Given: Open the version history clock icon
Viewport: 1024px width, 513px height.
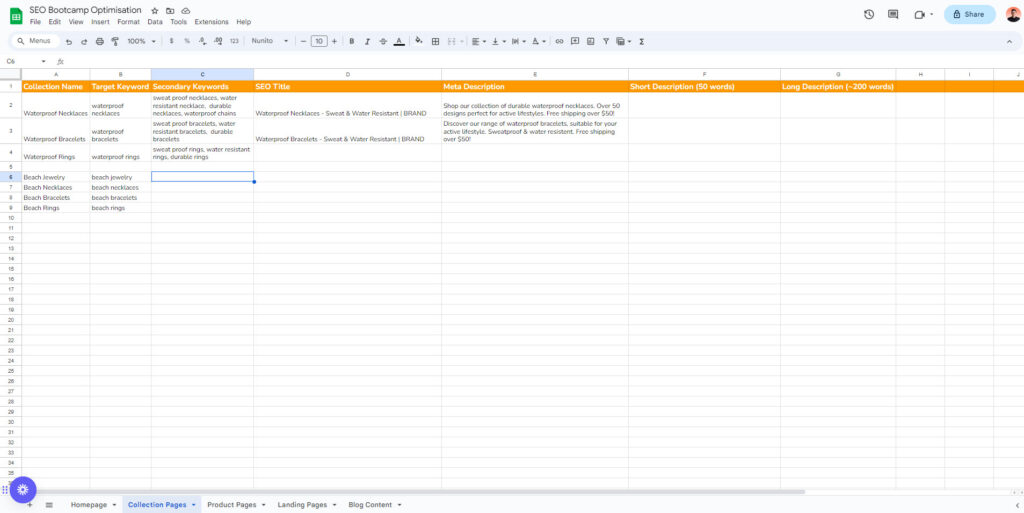Looking at the screenshot, I should (868, 14).
